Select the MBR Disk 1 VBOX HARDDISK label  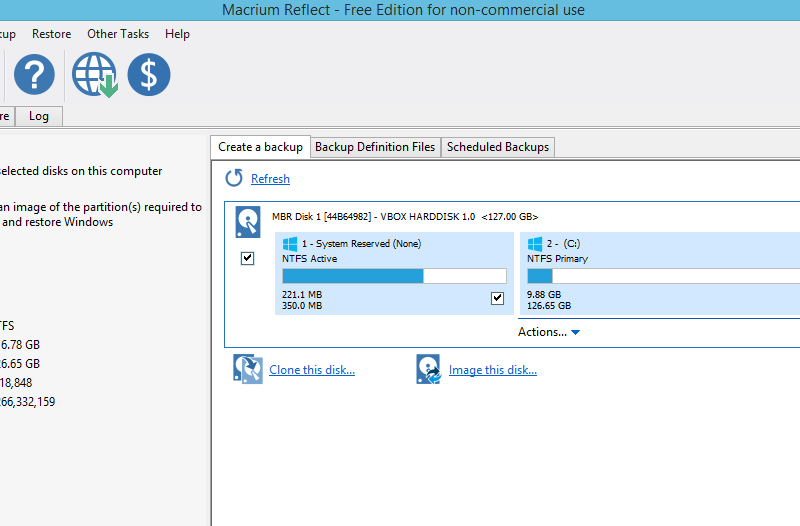[x=405, y=217]
